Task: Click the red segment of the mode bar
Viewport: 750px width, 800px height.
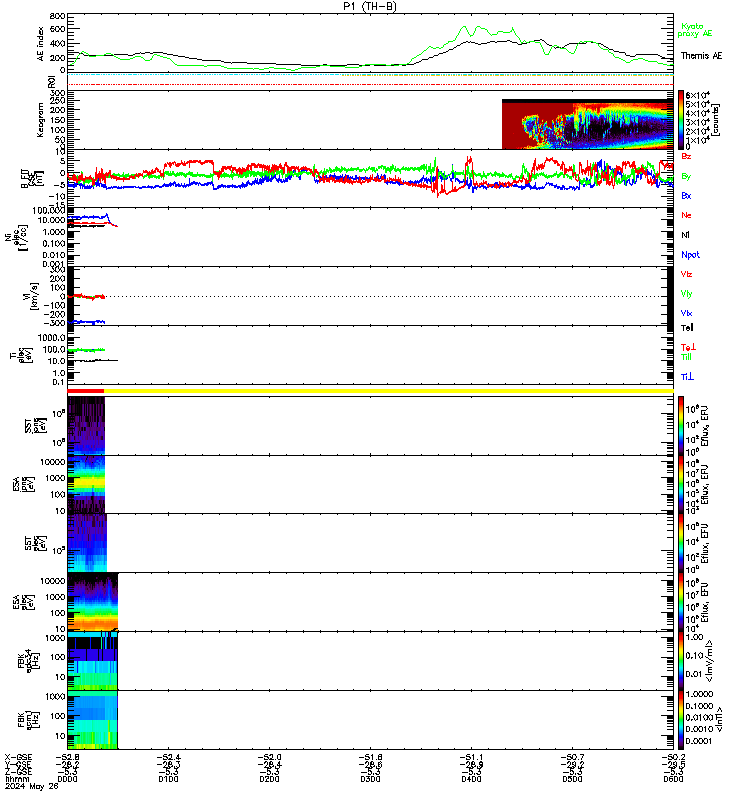Action: coord(86,391)
